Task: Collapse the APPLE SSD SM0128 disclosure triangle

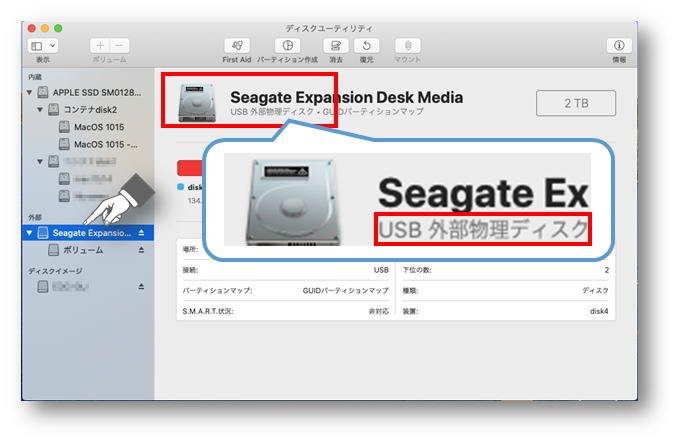Action: (x=29, y=92)
